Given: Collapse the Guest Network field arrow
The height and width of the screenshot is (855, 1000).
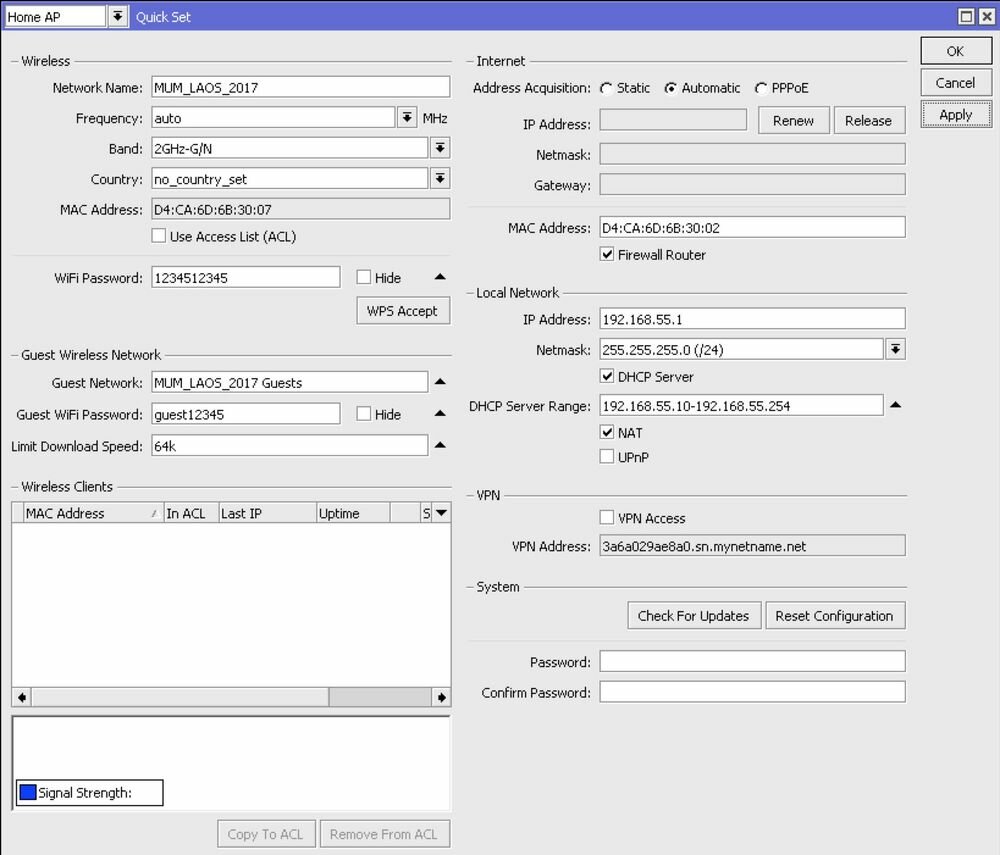Looking at the screenshot, I should tap(440, 382).
